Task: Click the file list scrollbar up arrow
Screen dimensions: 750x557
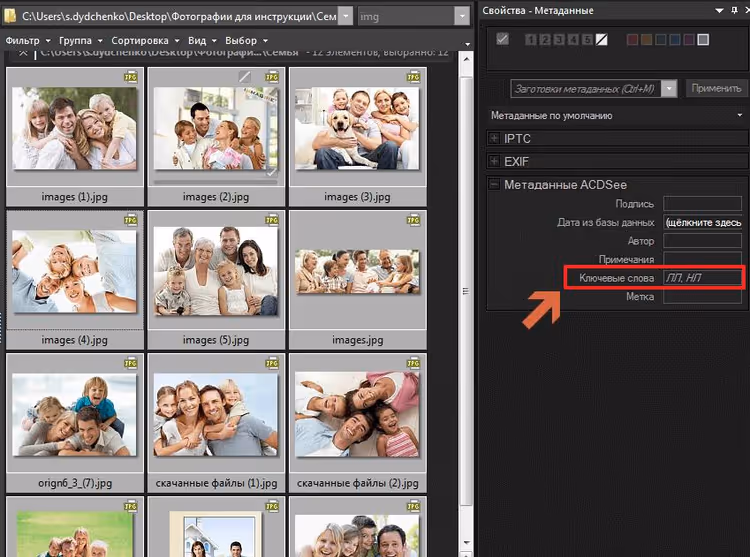Action: click(x=466, y=59)
